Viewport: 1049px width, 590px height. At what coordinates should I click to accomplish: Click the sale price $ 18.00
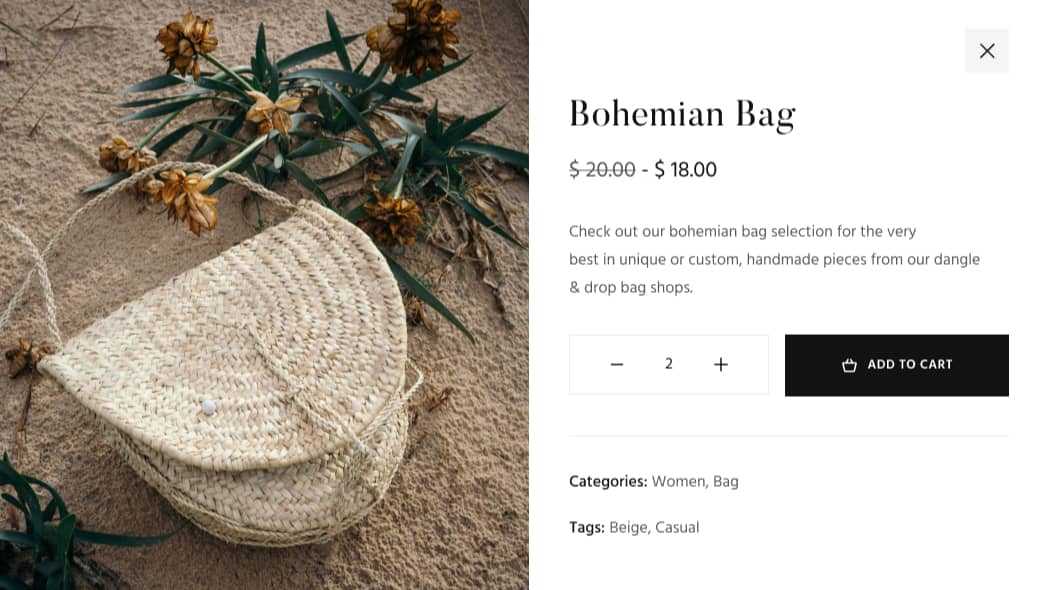coord(686,170)
